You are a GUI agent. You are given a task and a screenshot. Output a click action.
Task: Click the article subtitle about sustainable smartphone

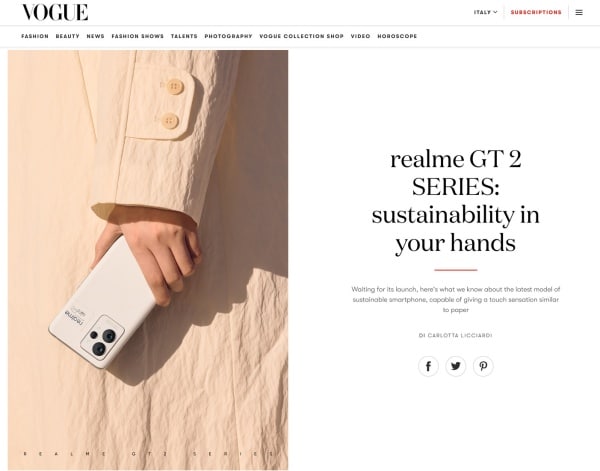pos(456,300)
